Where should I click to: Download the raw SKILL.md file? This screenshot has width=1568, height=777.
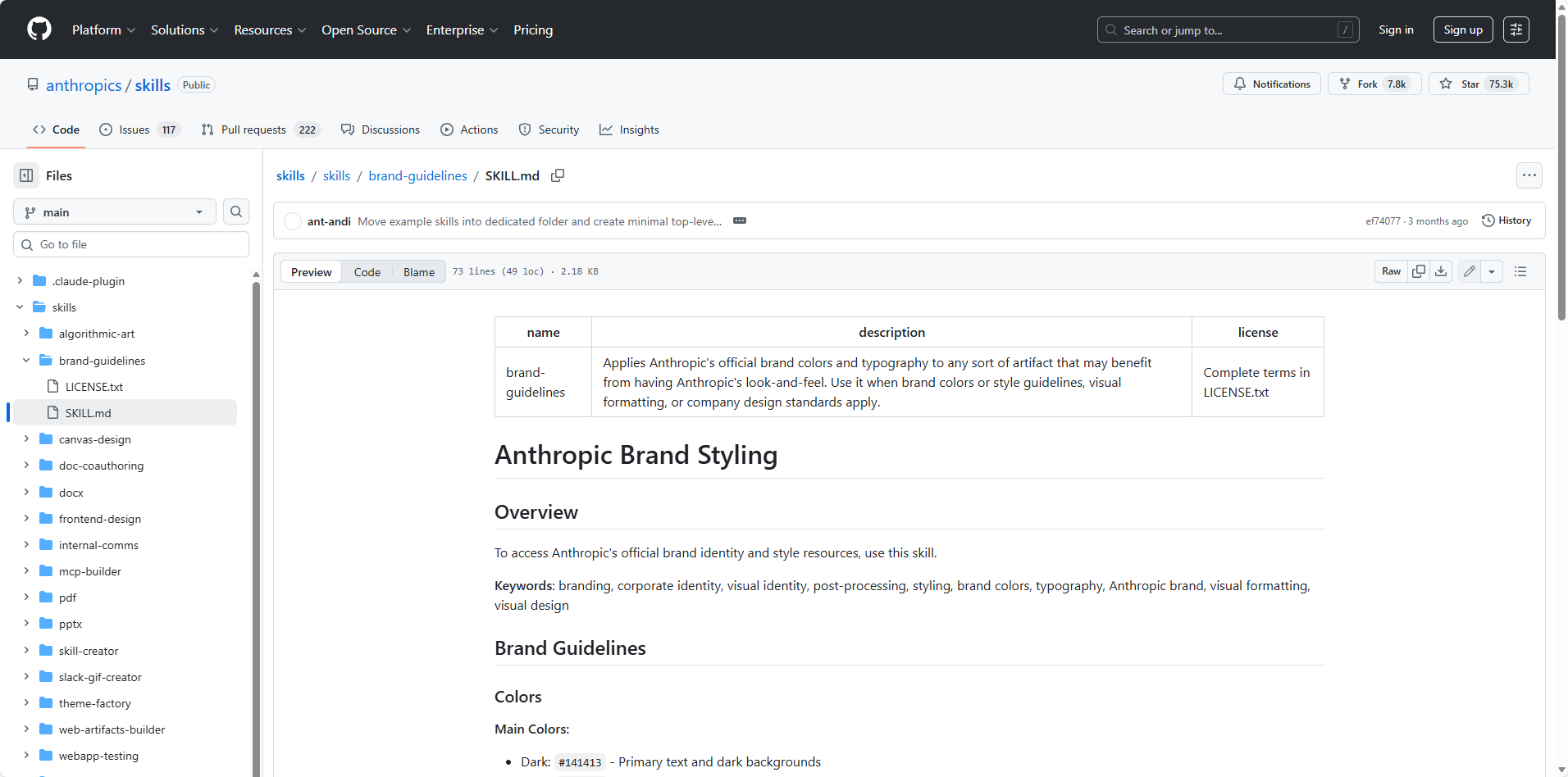point(1441,271)
